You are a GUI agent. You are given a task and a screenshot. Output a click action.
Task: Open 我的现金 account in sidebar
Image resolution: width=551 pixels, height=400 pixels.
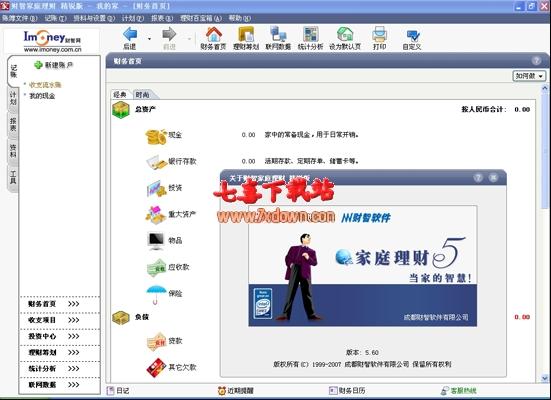[x=42, y=96]
